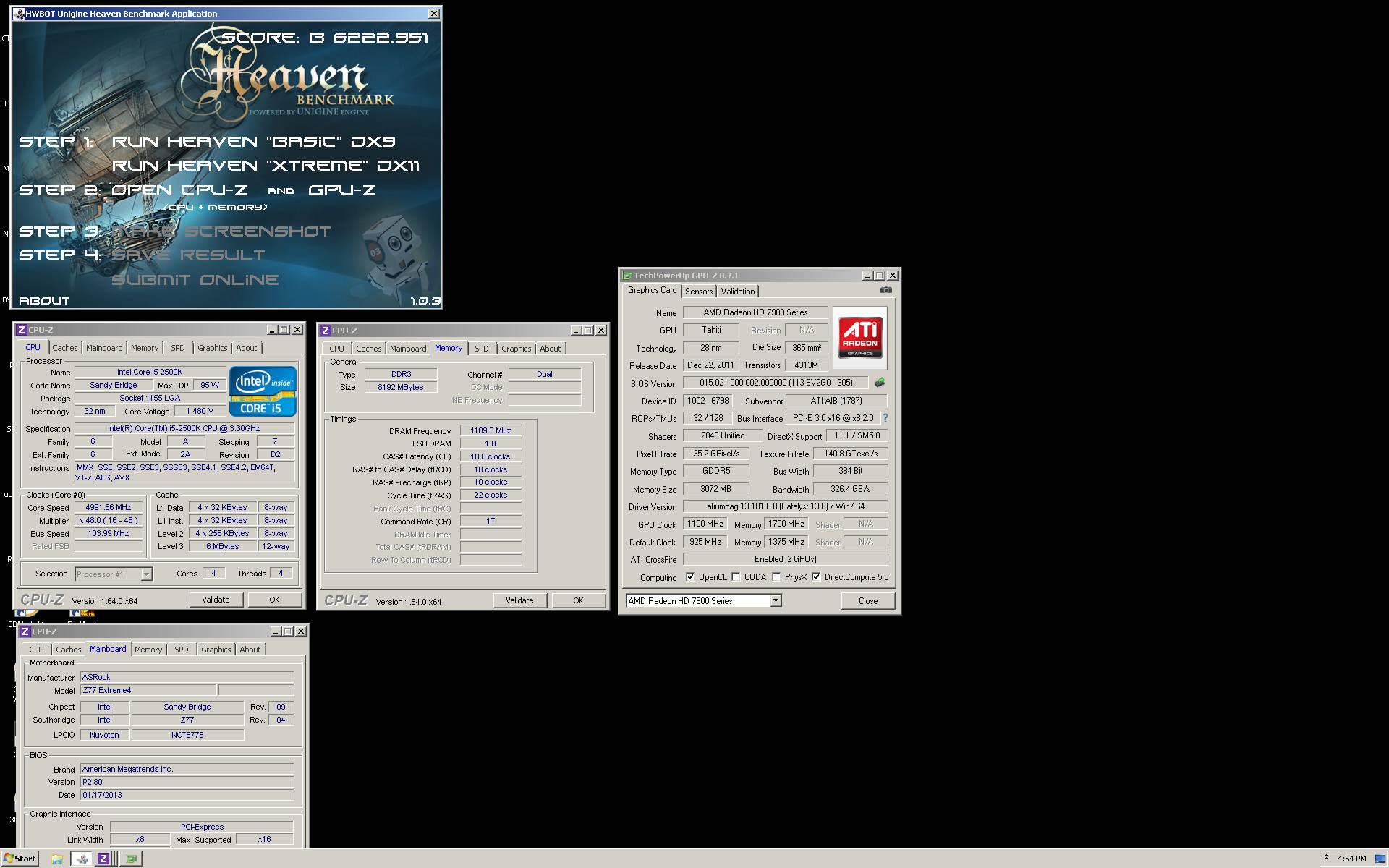Open the file explorer taskbar icon
This screenshot has height=868, width=1389.
tap(56, 859)
